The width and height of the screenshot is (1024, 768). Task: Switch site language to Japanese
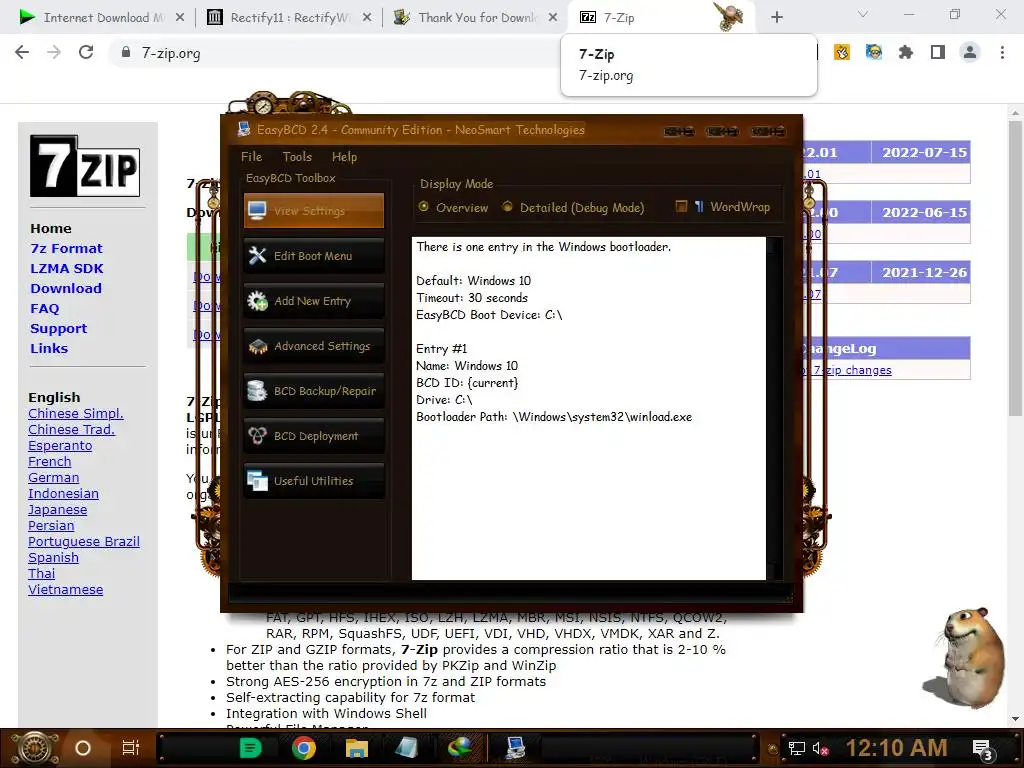pos(57,510)
